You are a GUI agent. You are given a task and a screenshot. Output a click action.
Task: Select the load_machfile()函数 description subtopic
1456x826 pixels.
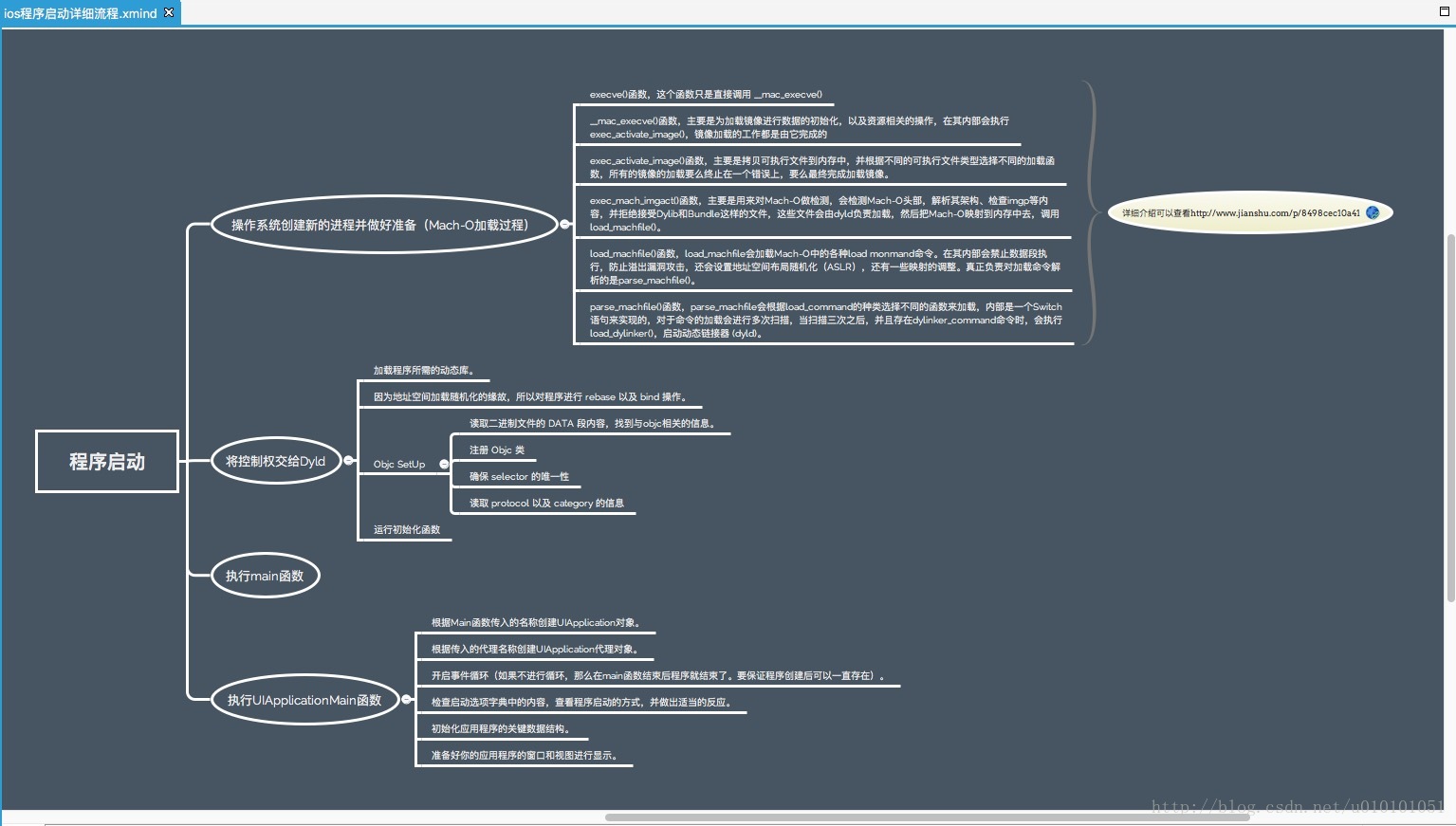pyautogui.click(x=825, y=267)
